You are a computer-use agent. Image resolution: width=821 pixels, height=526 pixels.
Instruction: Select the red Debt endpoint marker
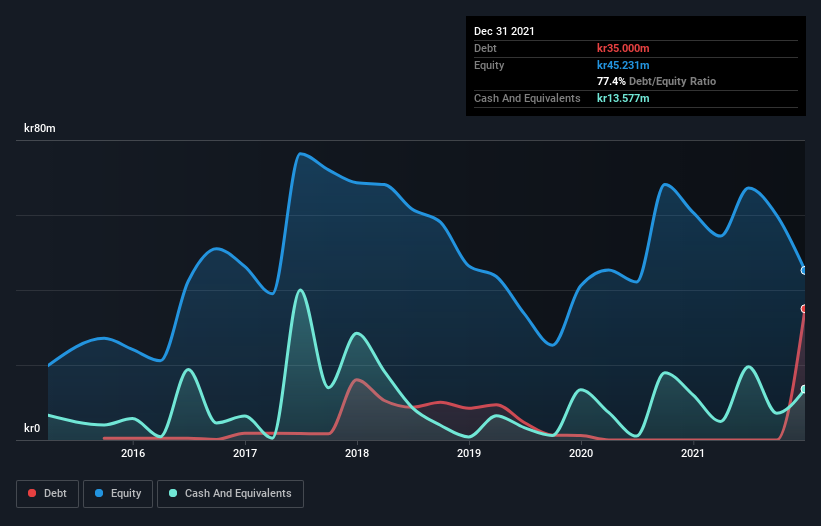[x=804, y=309]
